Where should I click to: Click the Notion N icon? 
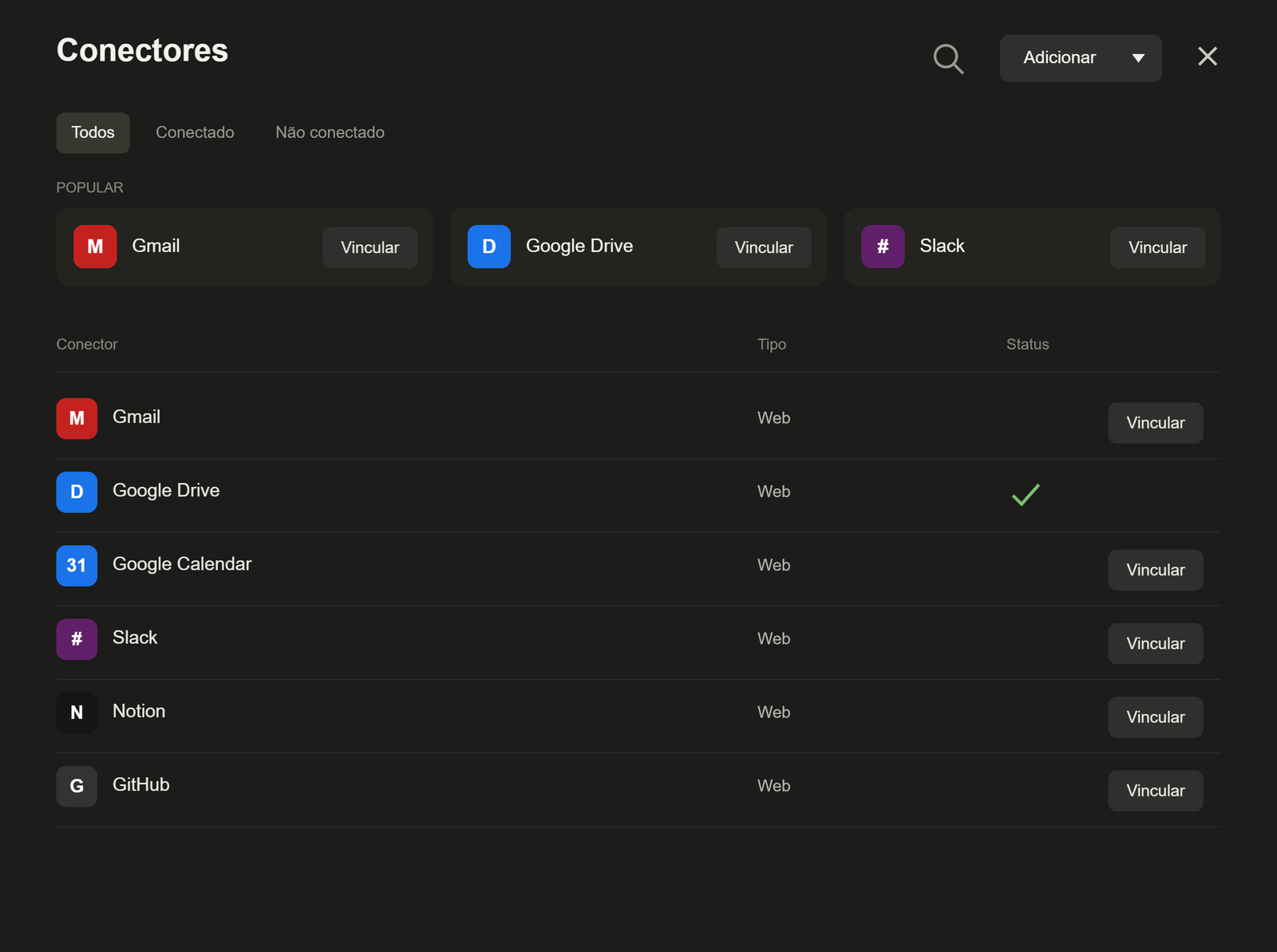point(77,713)
